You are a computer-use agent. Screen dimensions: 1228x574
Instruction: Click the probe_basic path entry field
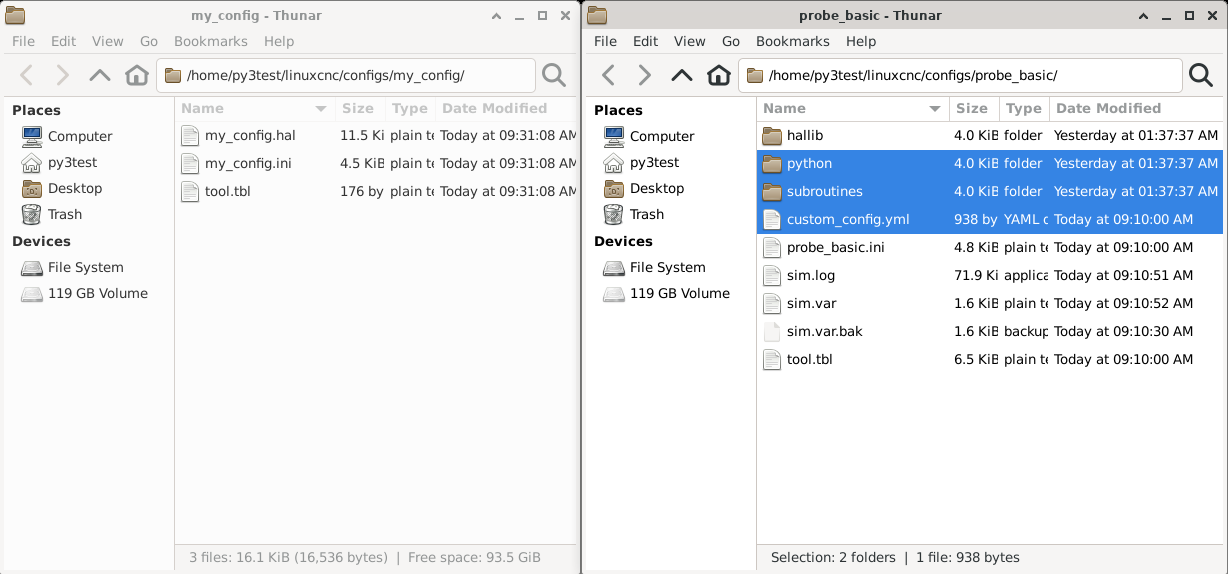tap(960, 75)
